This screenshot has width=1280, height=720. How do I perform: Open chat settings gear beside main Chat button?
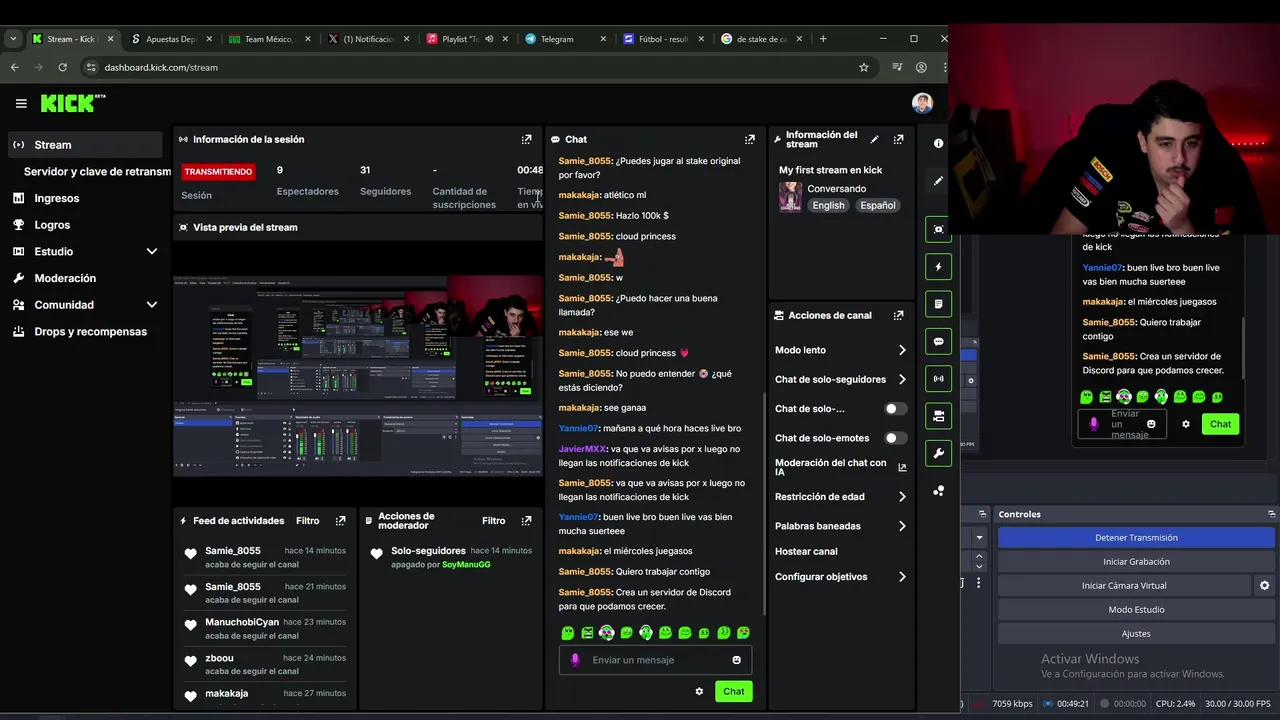(x=699, y=691)
